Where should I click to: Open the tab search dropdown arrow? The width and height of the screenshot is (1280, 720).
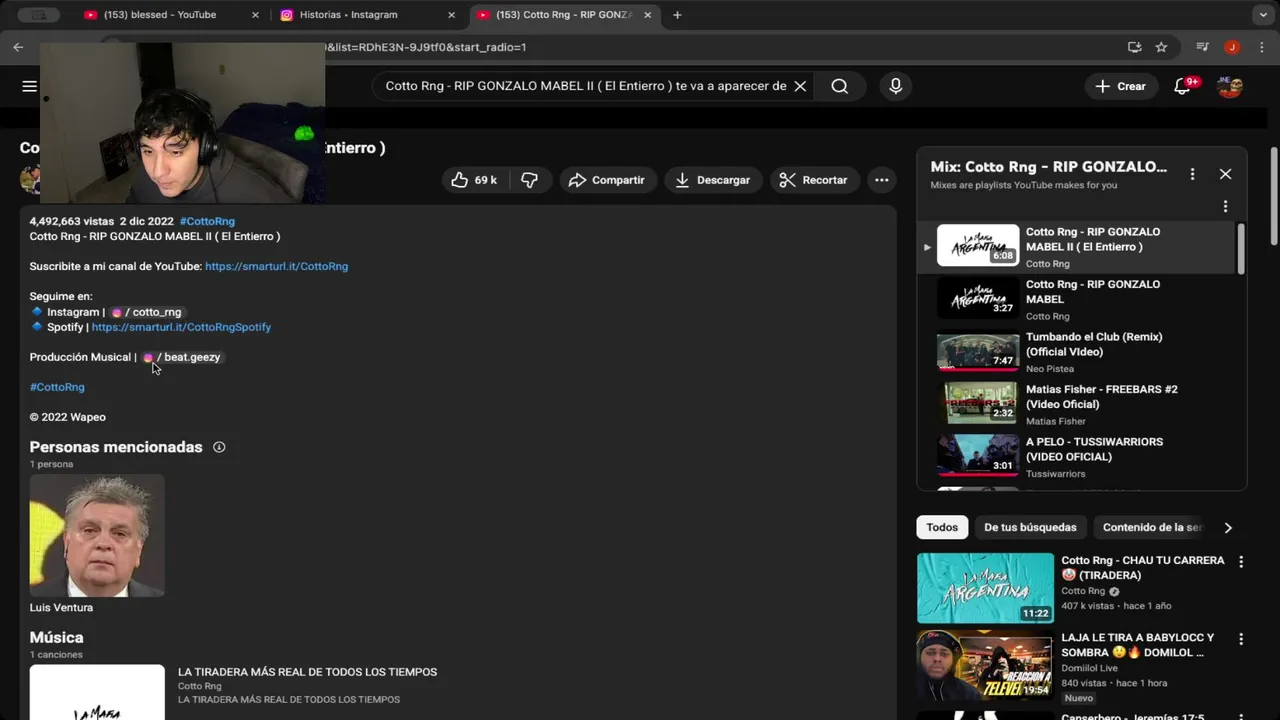tap(1263, 15)
